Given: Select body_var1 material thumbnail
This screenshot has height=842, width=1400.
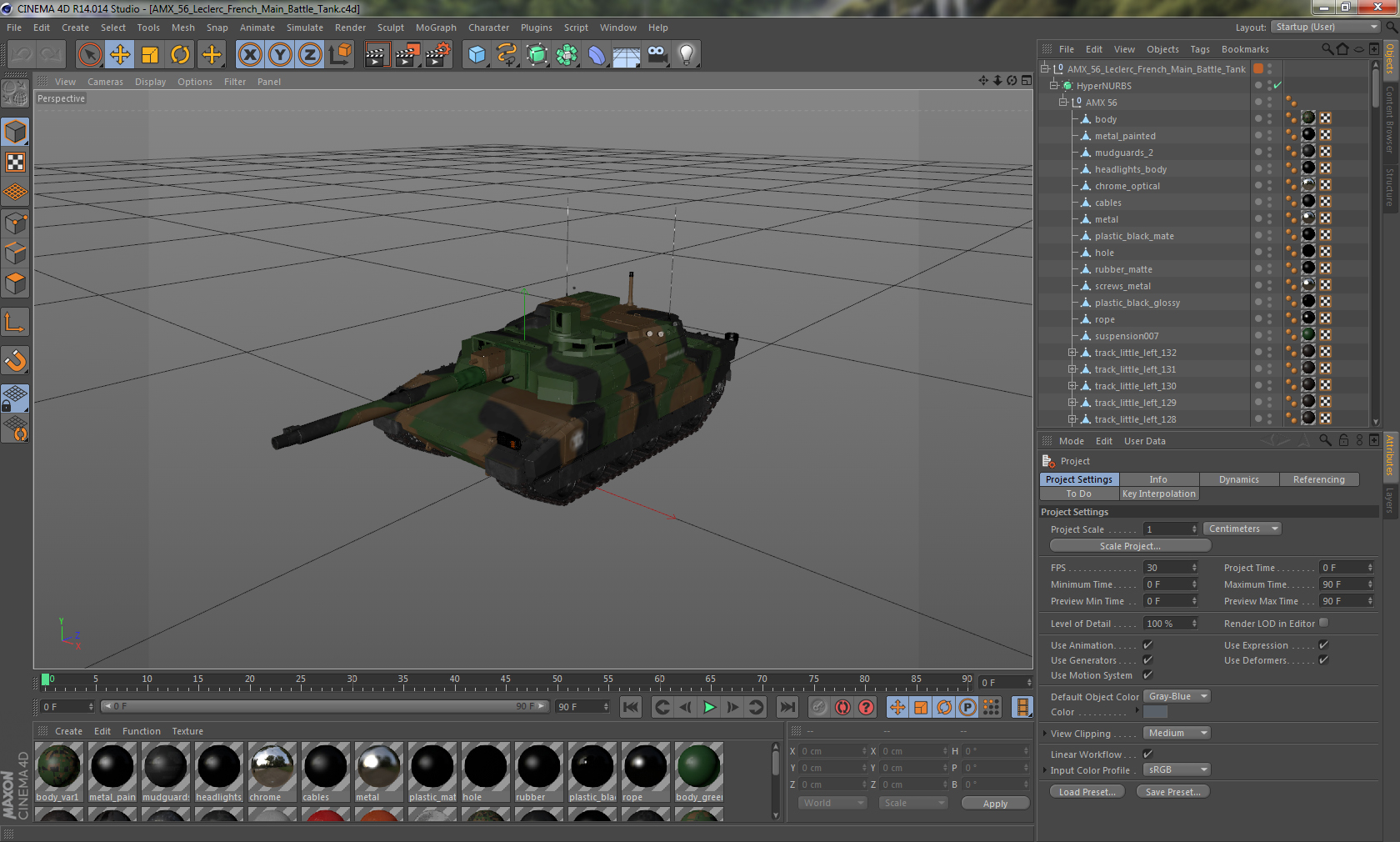Looking at the screenshot, I should [58, 766].
